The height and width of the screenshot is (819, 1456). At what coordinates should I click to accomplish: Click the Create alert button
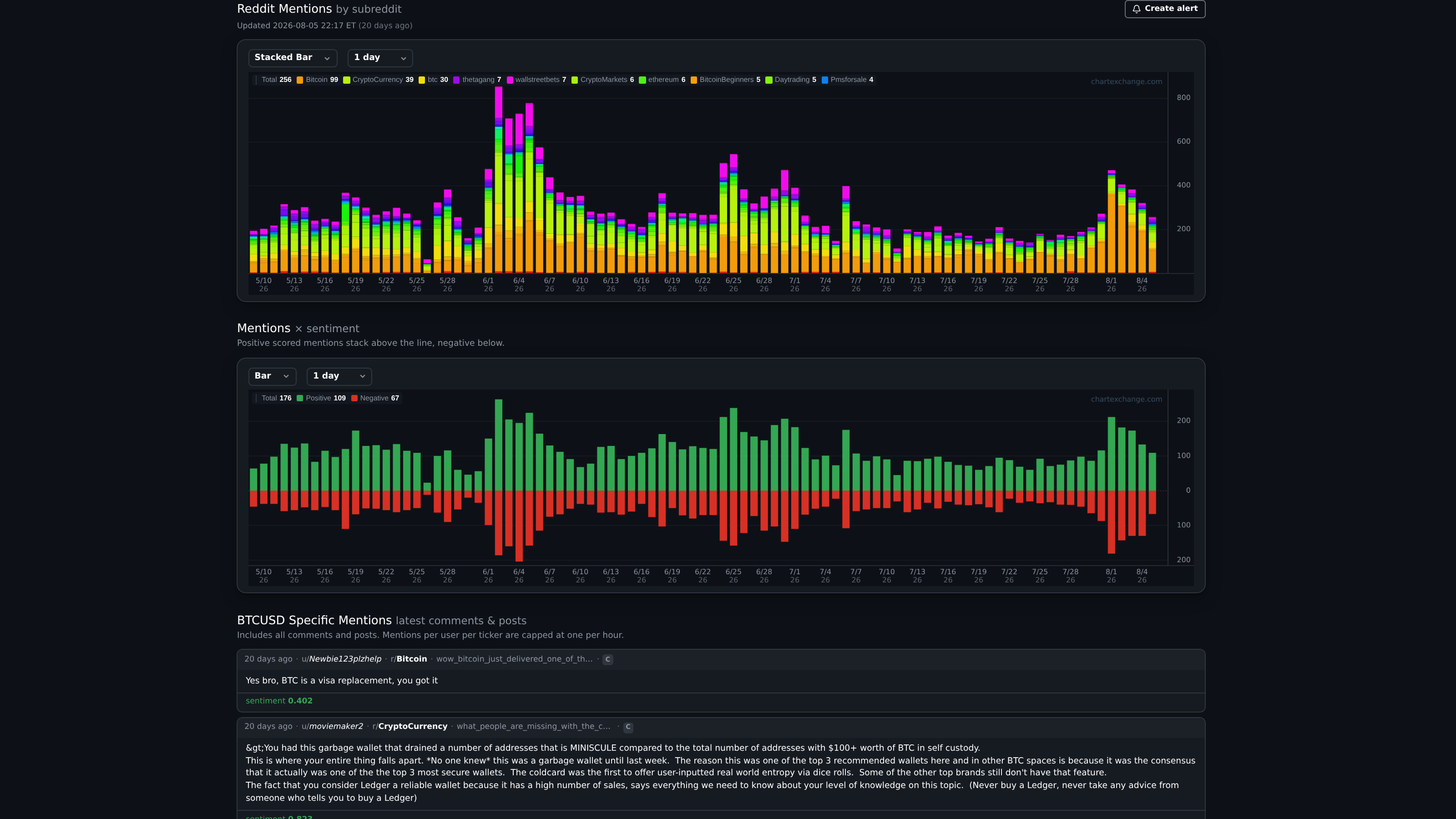1165,9
